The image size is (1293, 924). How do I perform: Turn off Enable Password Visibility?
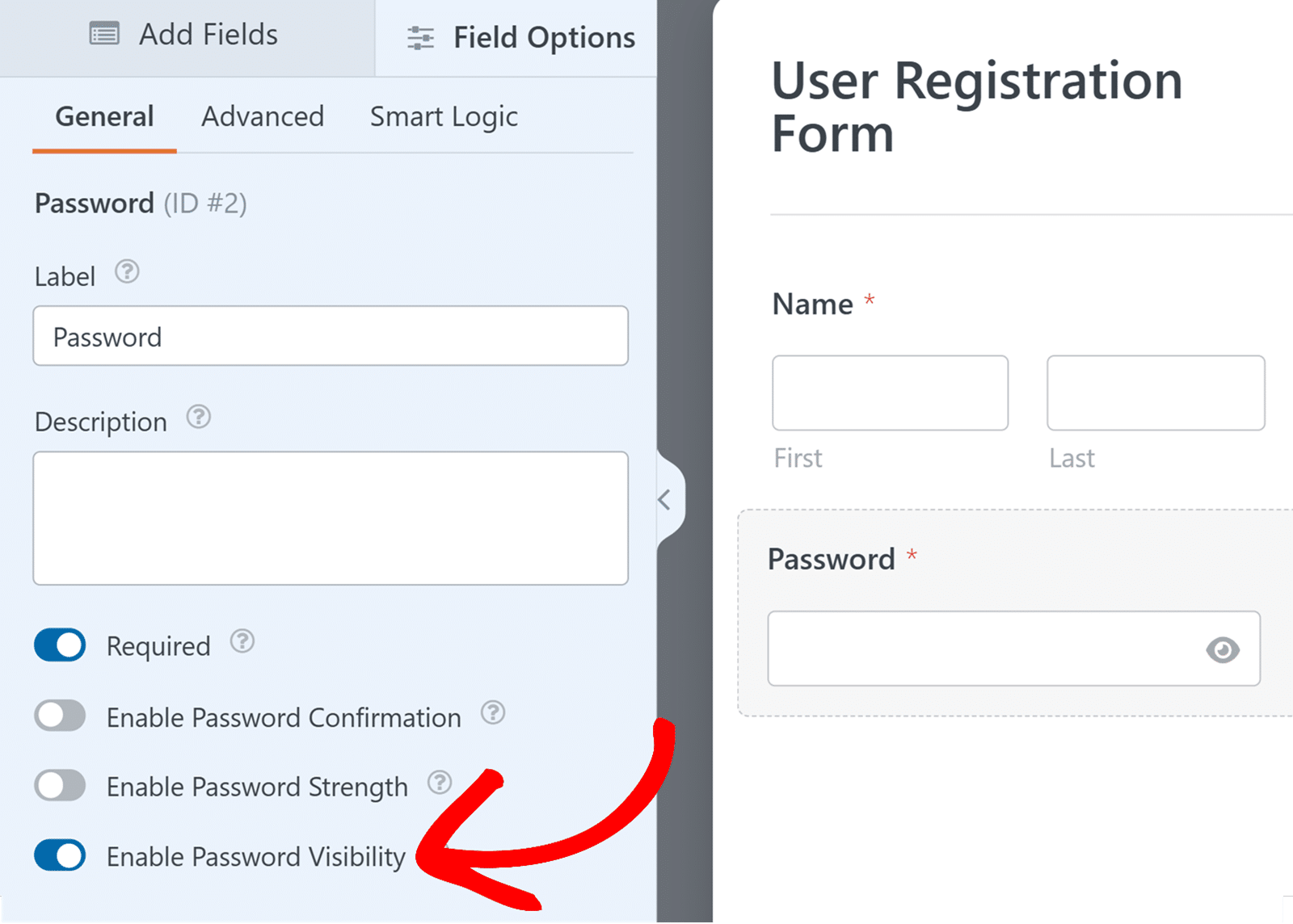point(59,855)
